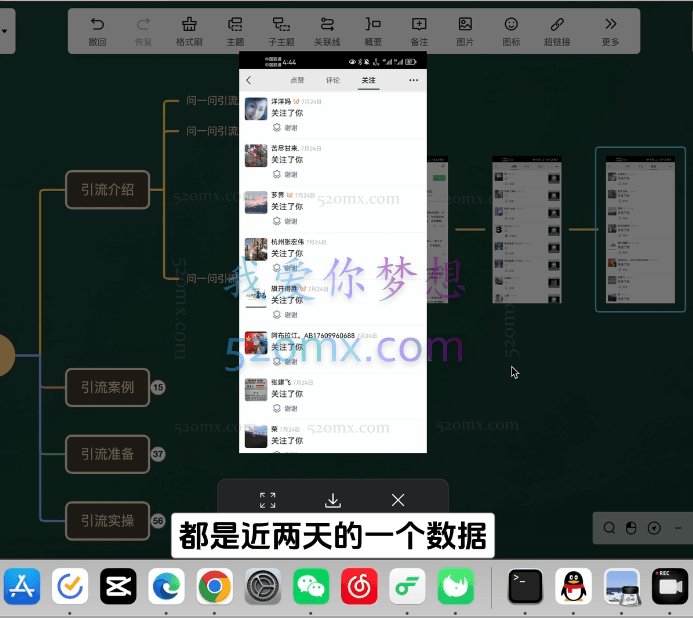Select the 引流介绍 node
Screen dimensions: 693x618
(x=107, y=190)
